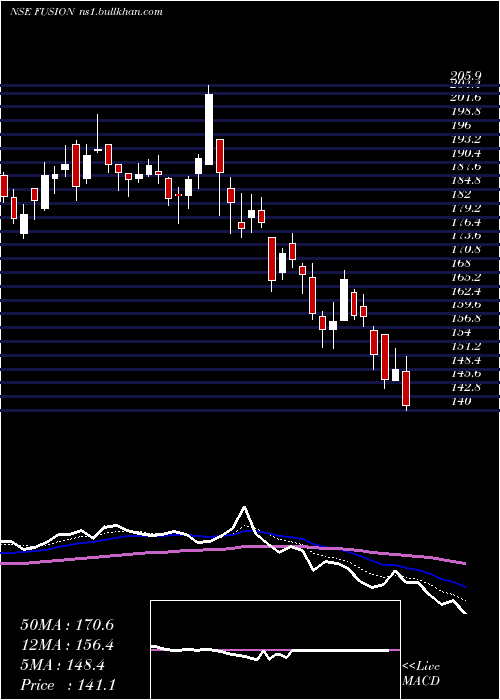Click the 165.2 price axis label
The height and width of the screenshot is (700, 500).
466,277
